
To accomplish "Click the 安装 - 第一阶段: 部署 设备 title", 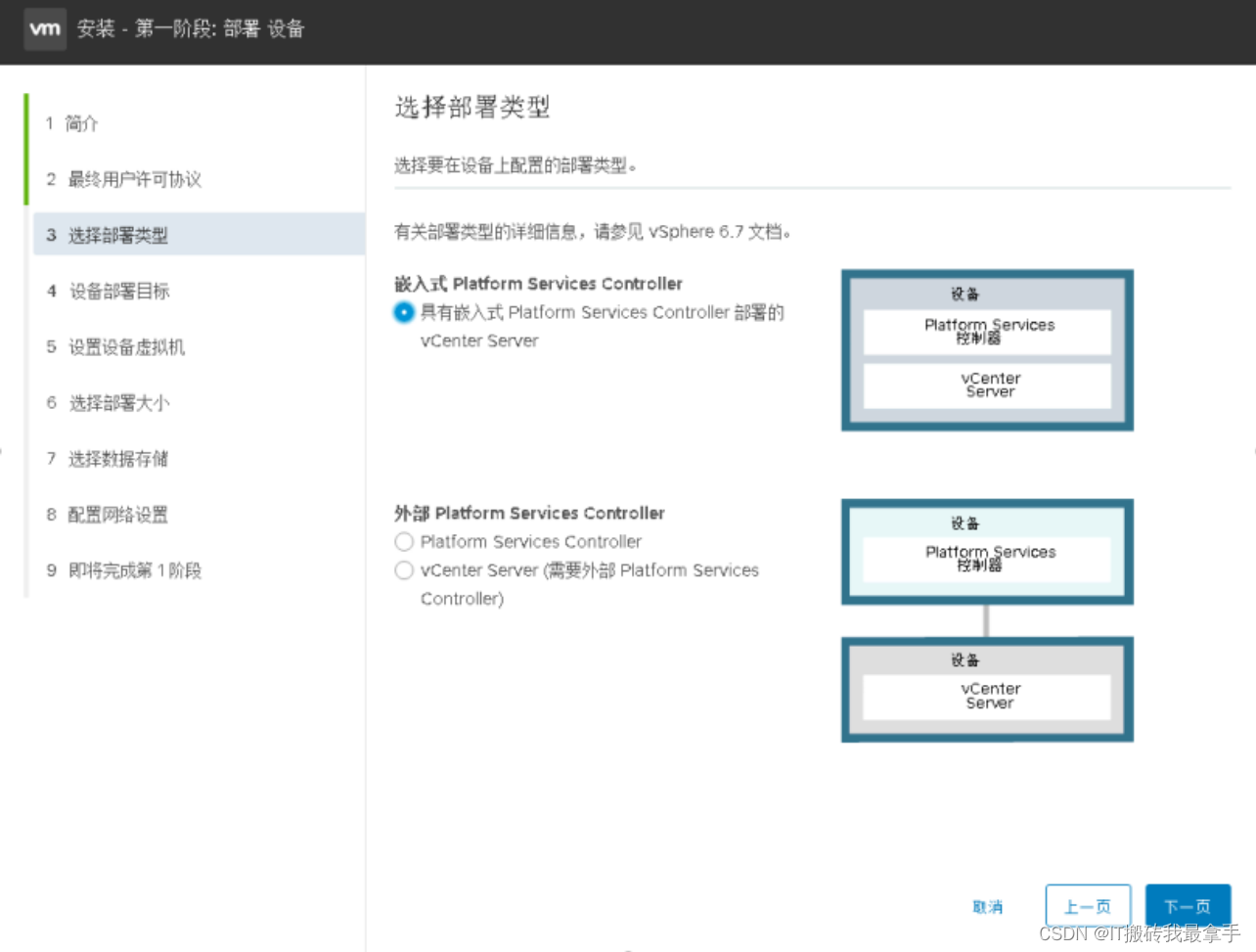I will (191, 28).
